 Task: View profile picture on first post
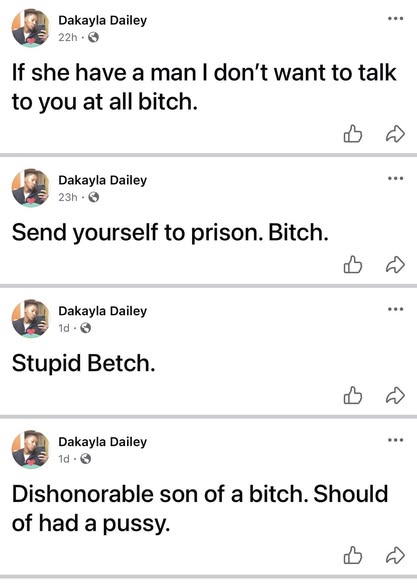pos(31,28)
